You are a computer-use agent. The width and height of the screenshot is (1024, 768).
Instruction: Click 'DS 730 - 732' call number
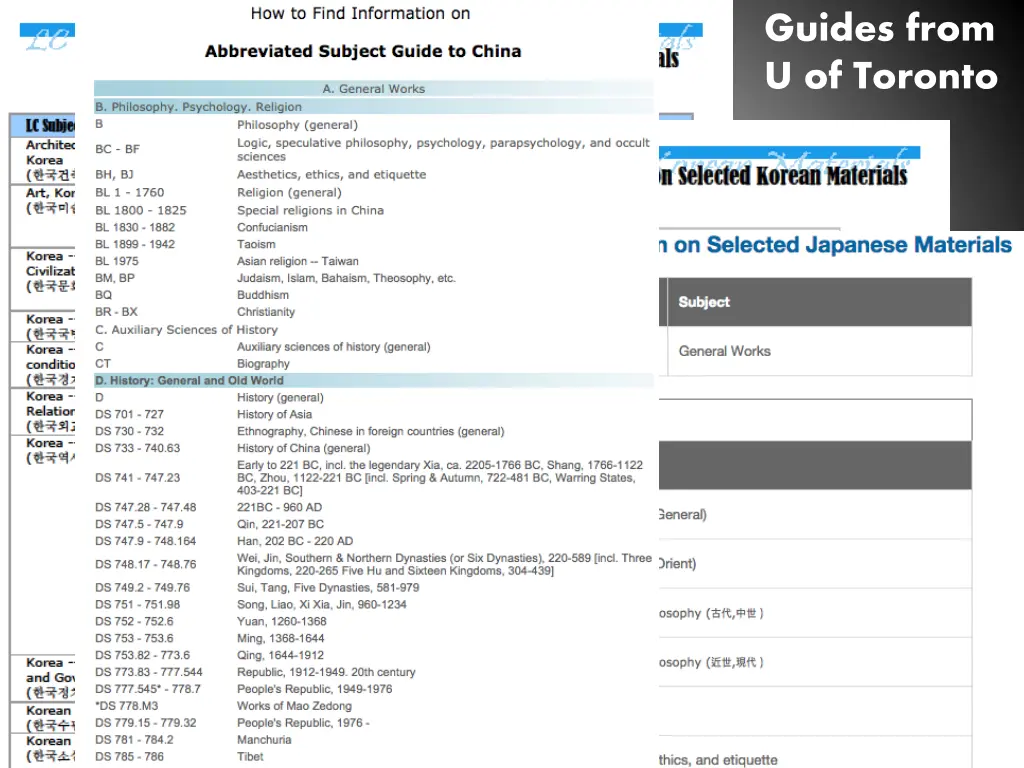tap(129, 431)
